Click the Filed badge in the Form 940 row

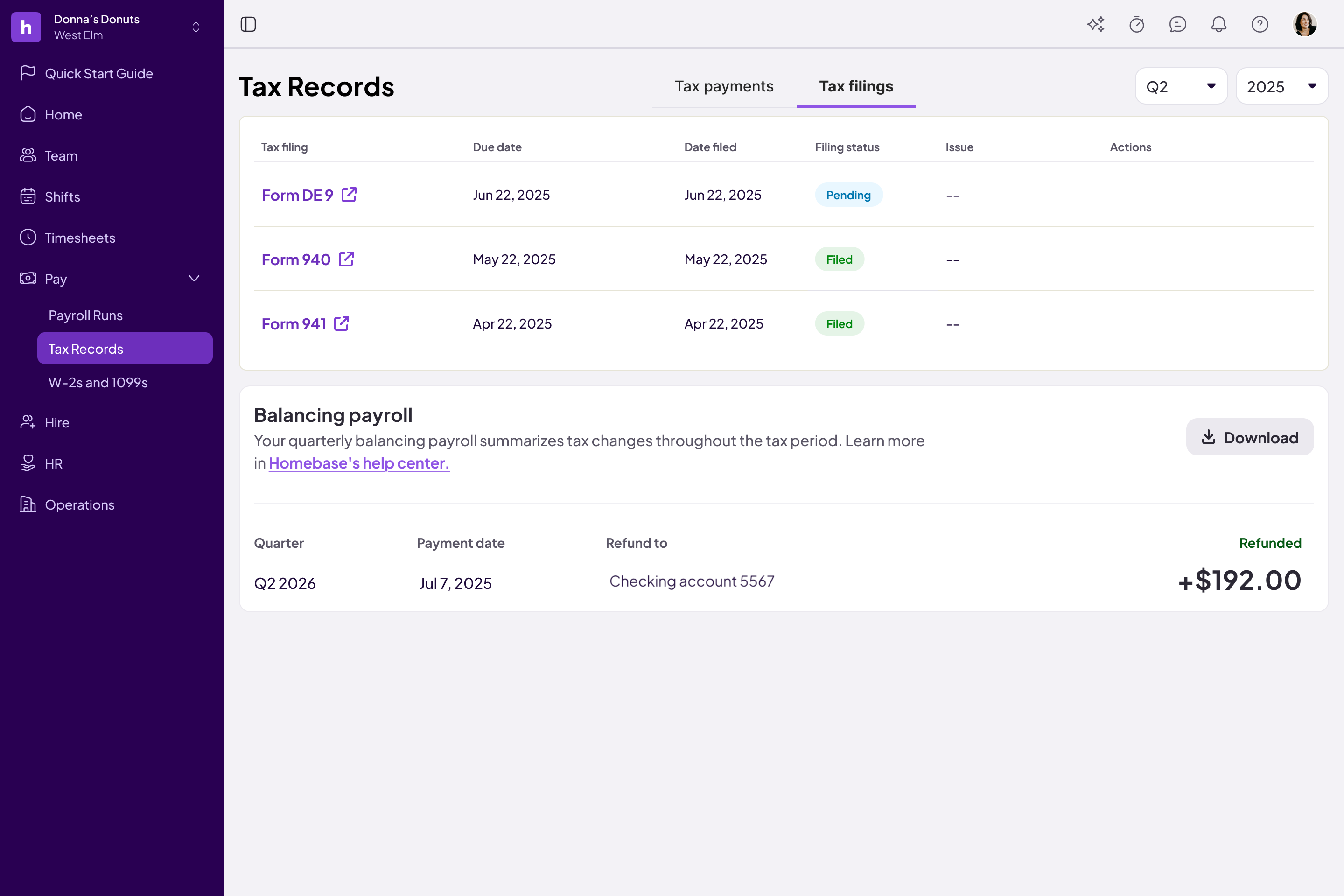pos(840,259)
